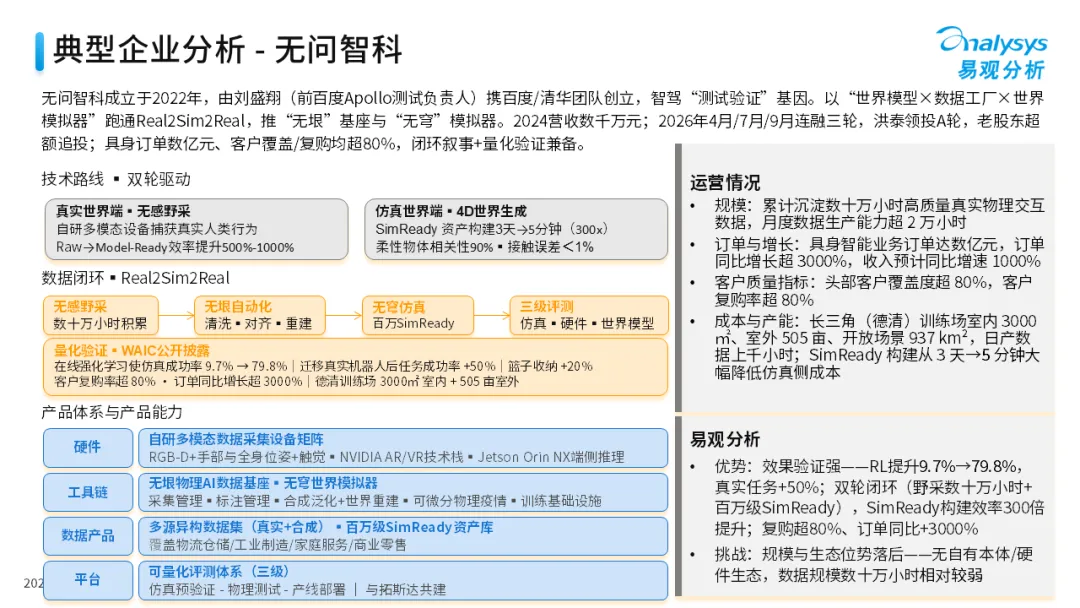Screen dimensions: 1080x608
Task: Click the 在线强化学习使仿真成功率 line
Action: point(323,366)
